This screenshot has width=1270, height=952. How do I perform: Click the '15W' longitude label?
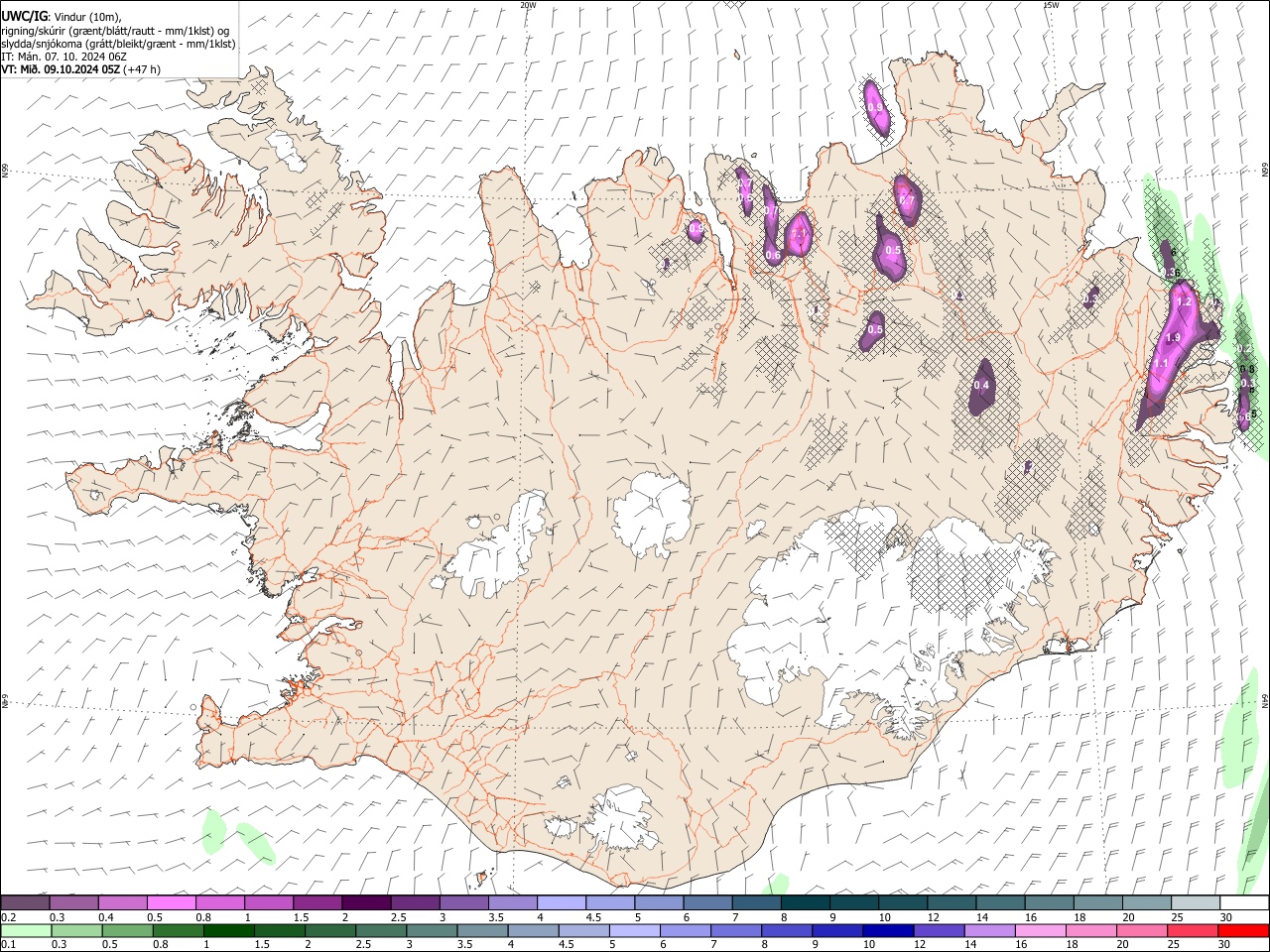(x=1051, y=5)
